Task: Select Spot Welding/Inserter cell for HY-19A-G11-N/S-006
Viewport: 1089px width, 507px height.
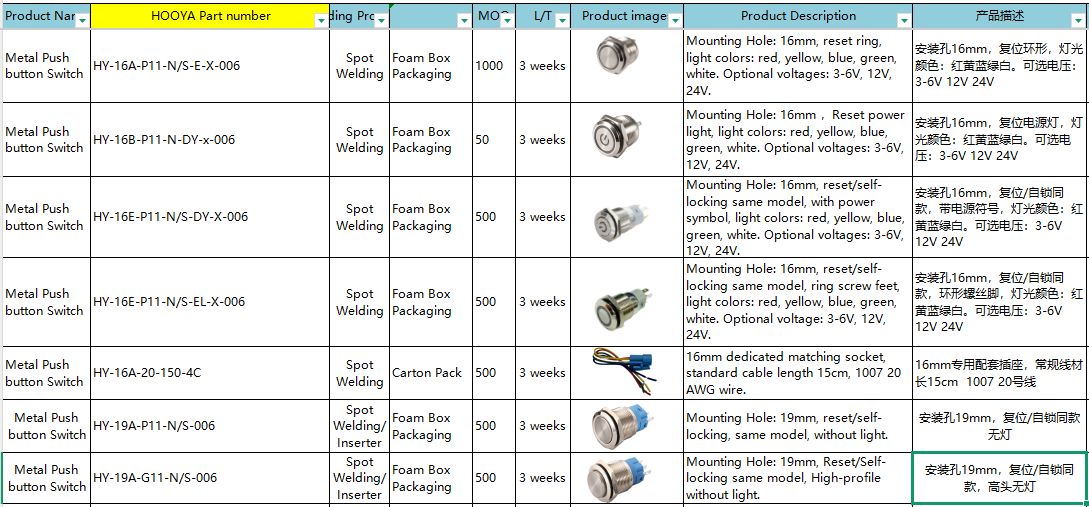Action: [359, 478]
